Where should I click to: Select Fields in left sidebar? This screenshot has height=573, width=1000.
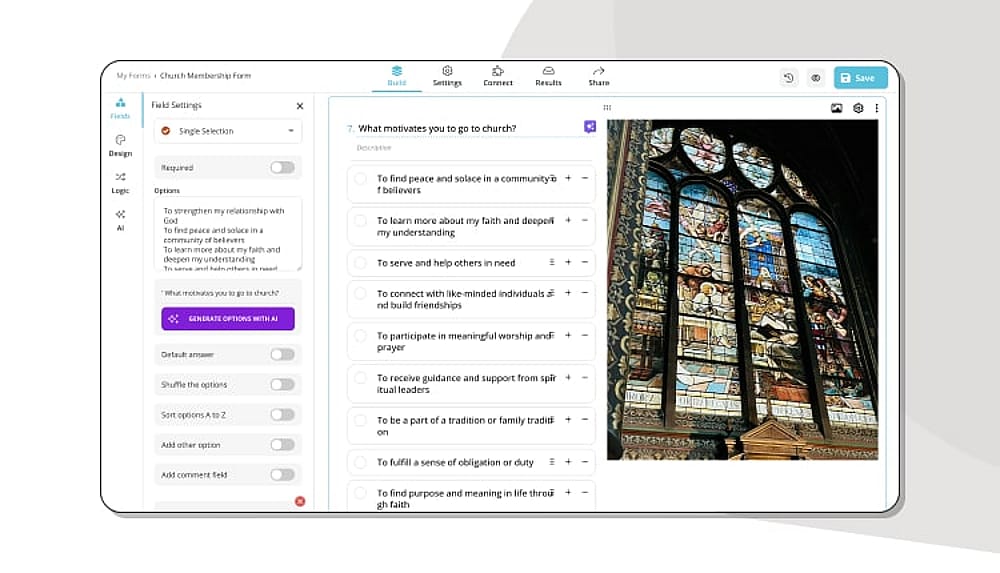[120, 108]
